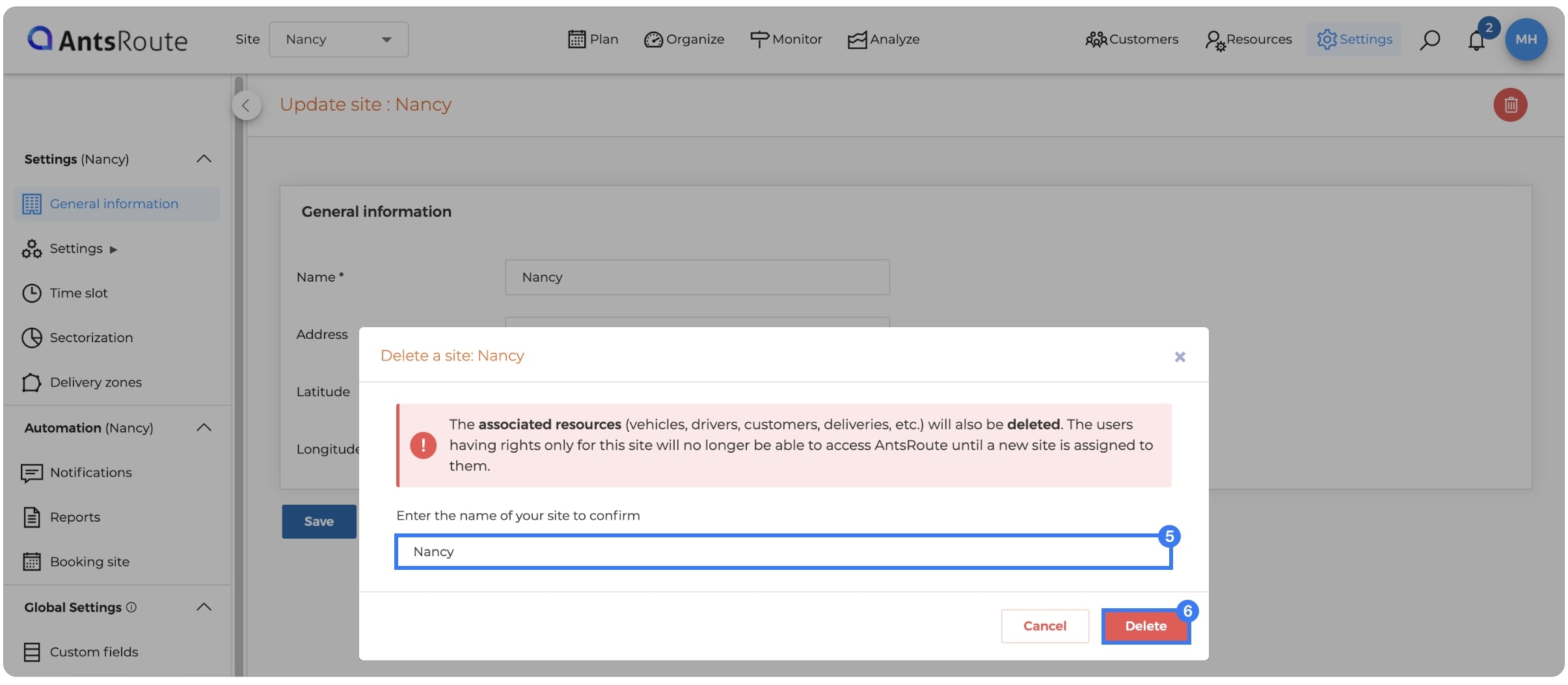
Task: Open the Analyze menu
Action: pyautogui.click(x=884, y=39)
